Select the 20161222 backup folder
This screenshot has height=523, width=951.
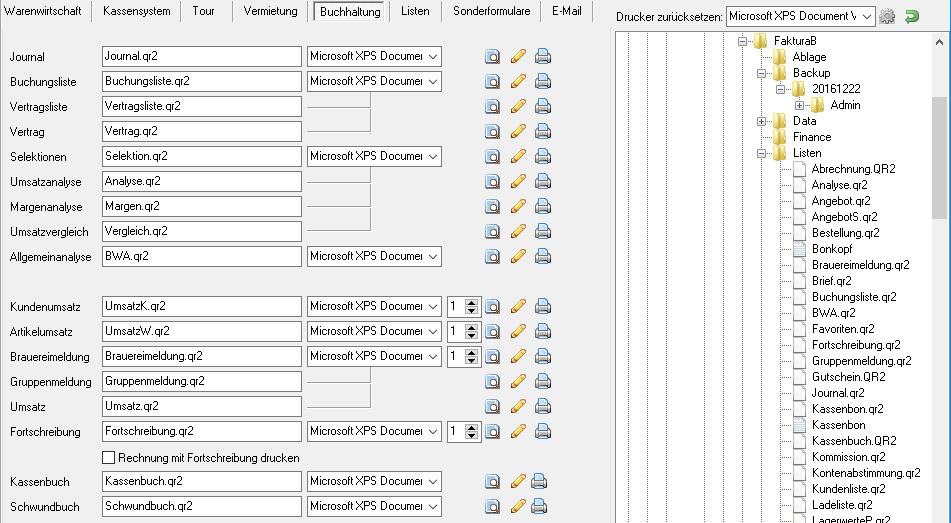836,89
